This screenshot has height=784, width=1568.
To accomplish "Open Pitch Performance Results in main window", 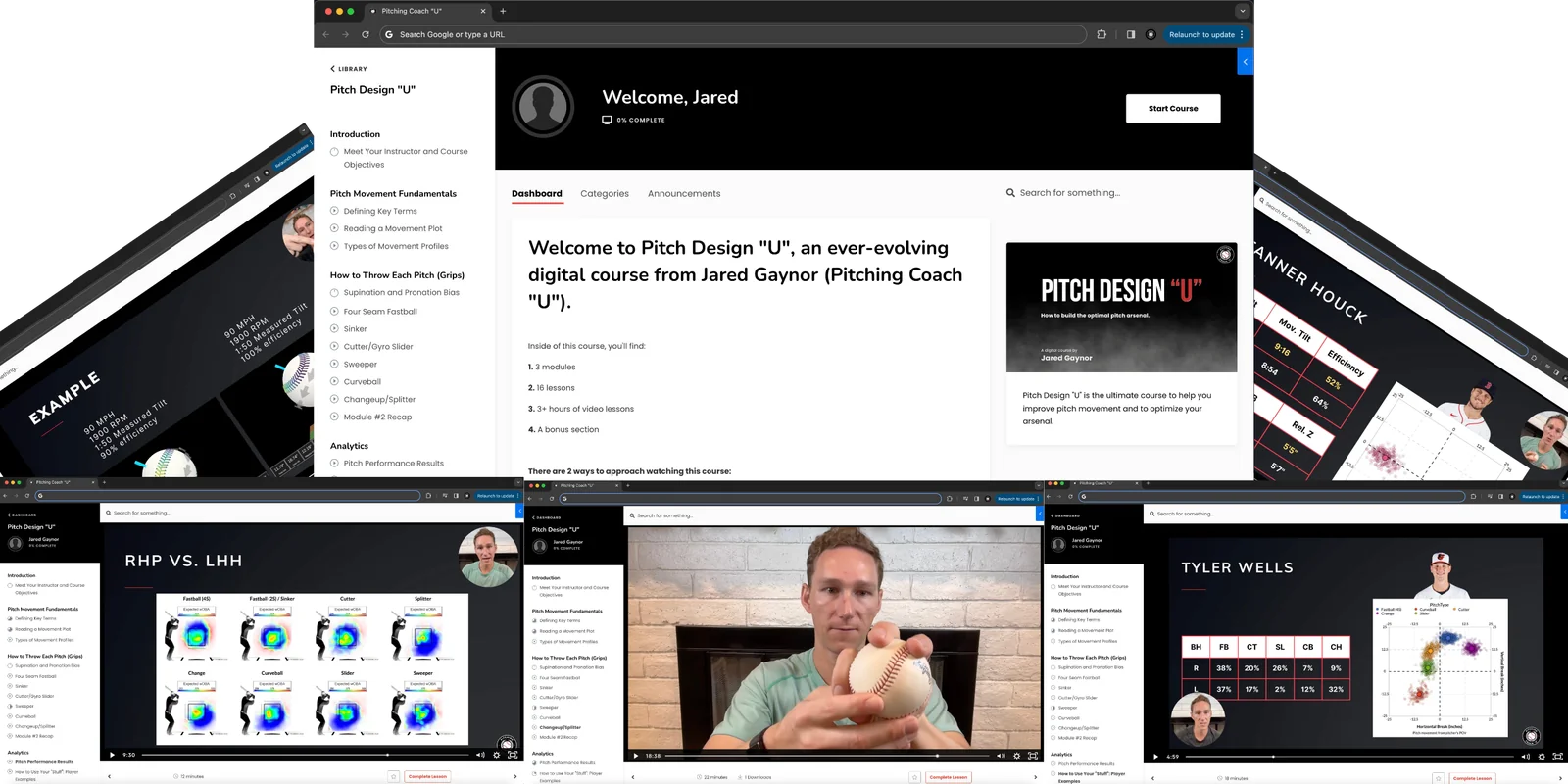I will pyautogui.click(x=393, y=463).
